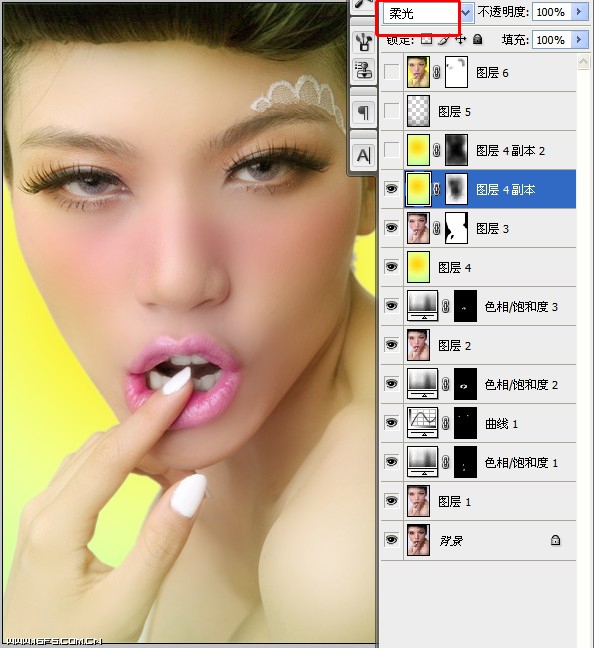Select the layer named 色相/饱和度 1
The image size is (594, 648).
point(521,462)
